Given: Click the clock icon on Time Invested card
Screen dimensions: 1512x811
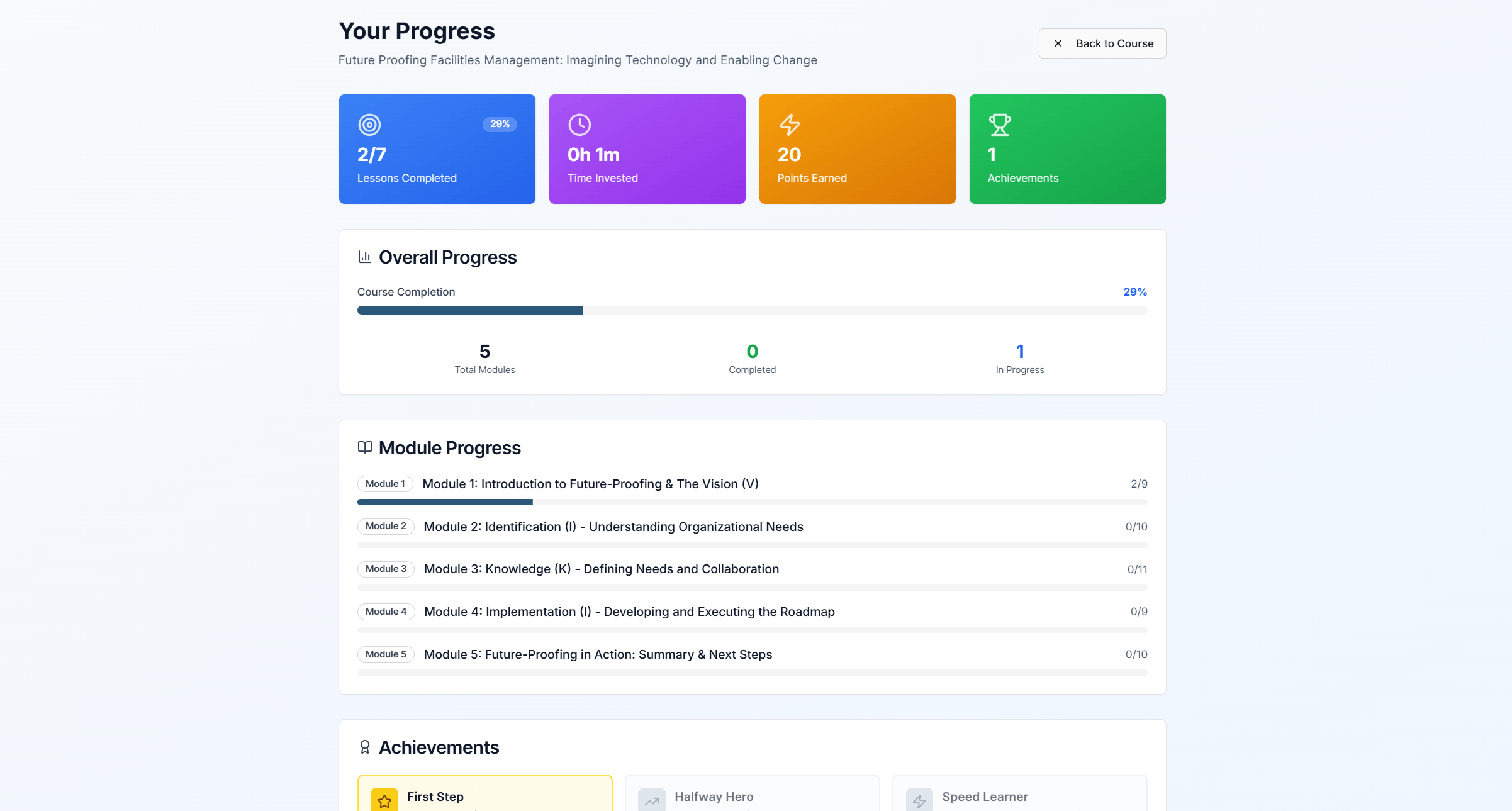Looking at the screenshot, I should click(x=580, y=125).
